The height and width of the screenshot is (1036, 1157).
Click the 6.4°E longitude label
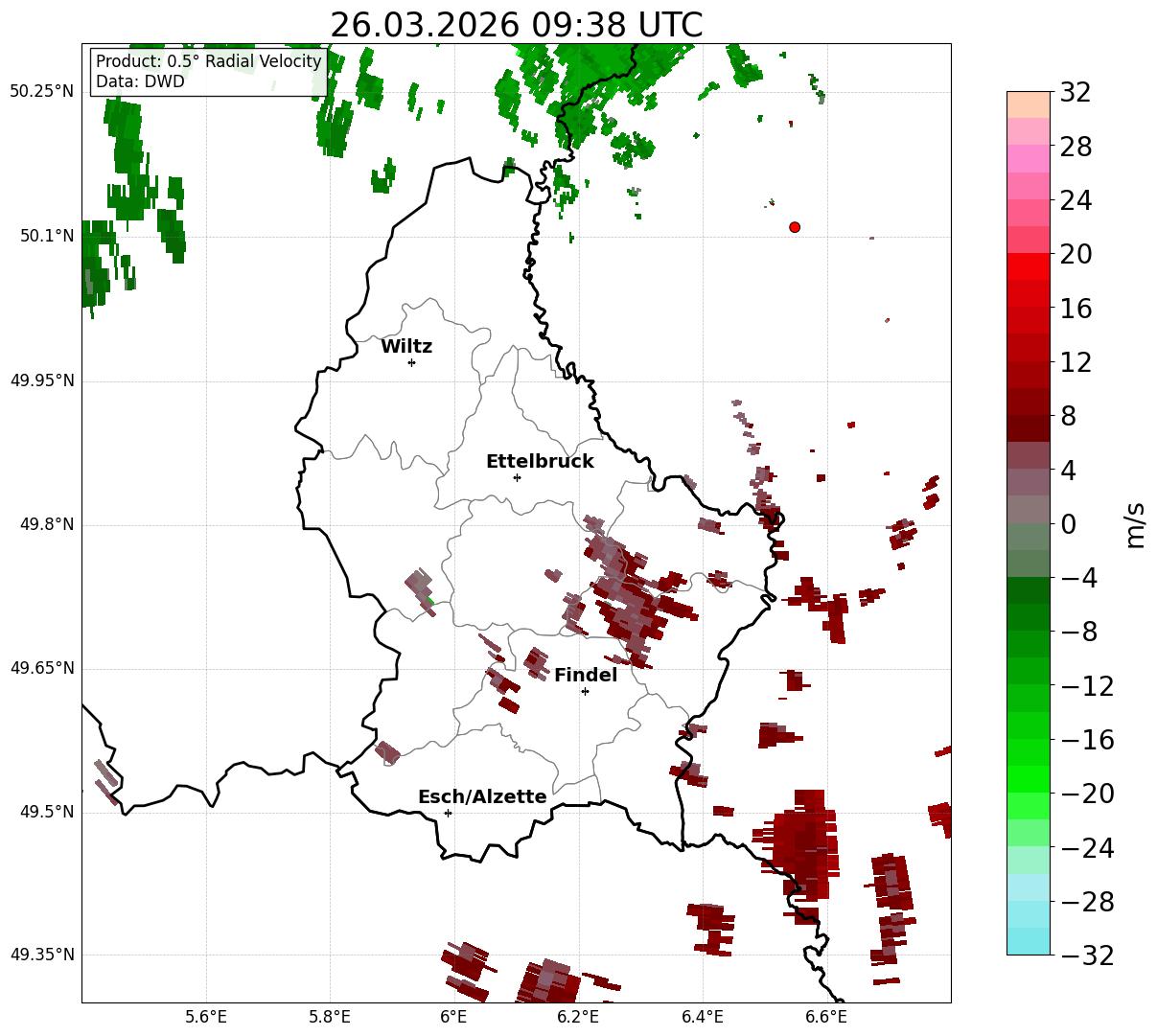703,1017
